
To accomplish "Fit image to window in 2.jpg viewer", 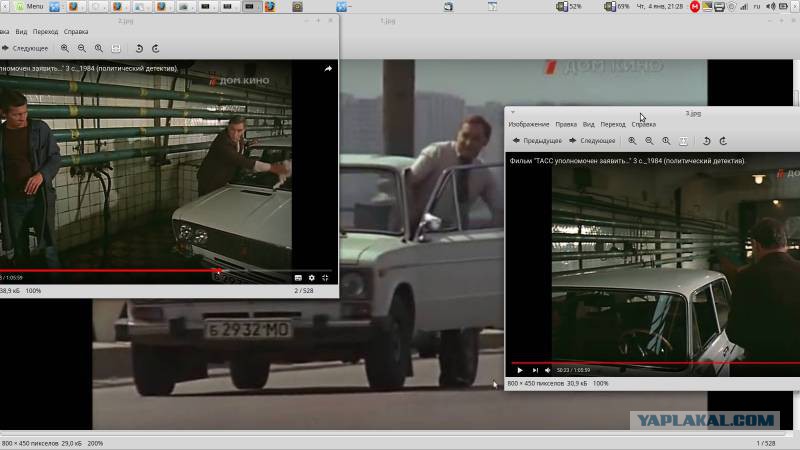I will pos(116,48).
